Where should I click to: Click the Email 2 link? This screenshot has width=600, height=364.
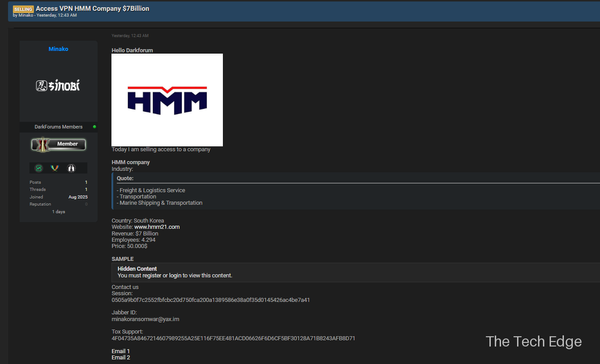[121, 357]
